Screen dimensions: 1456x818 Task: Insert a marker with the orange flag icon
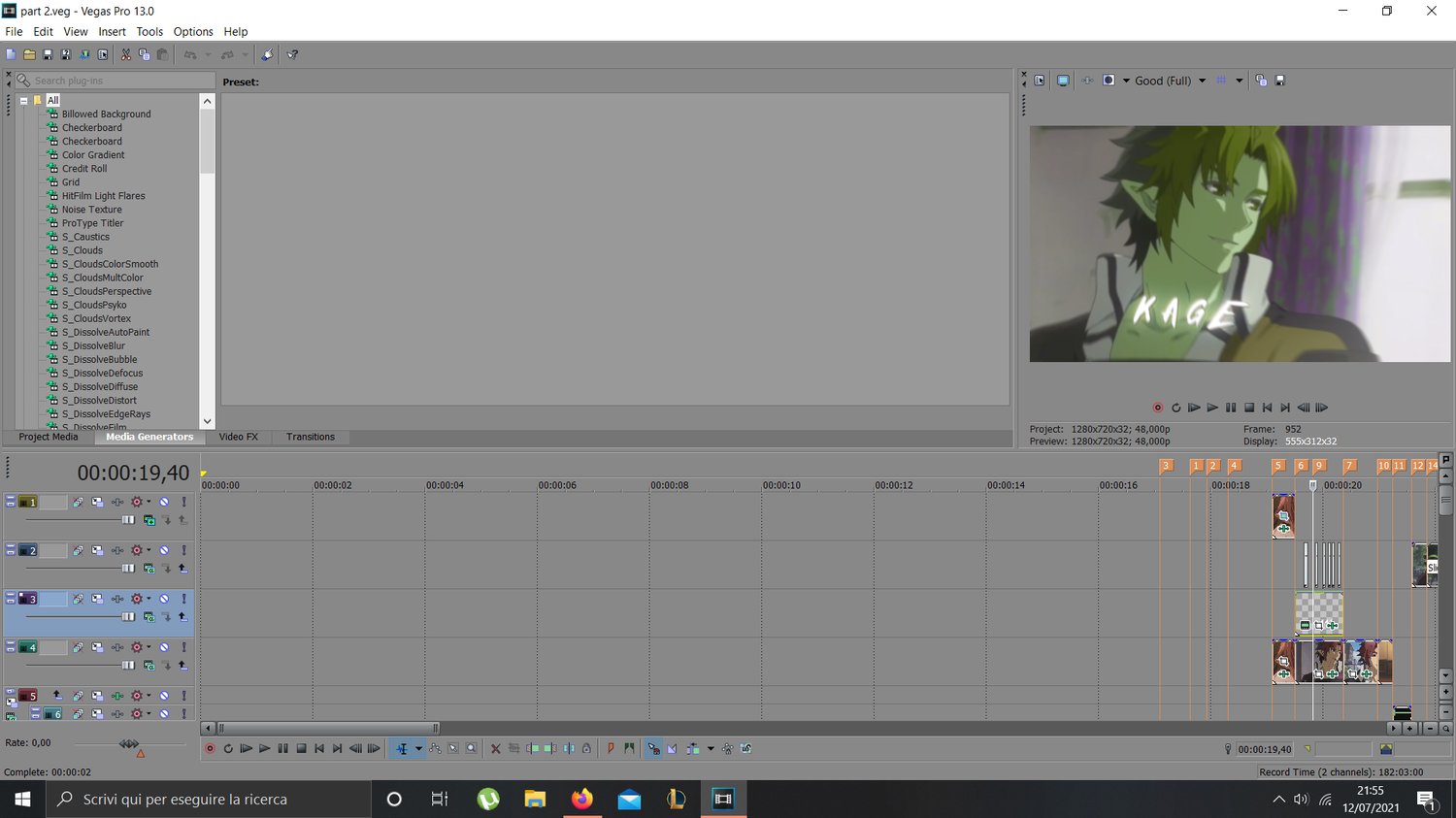point(611,748)
